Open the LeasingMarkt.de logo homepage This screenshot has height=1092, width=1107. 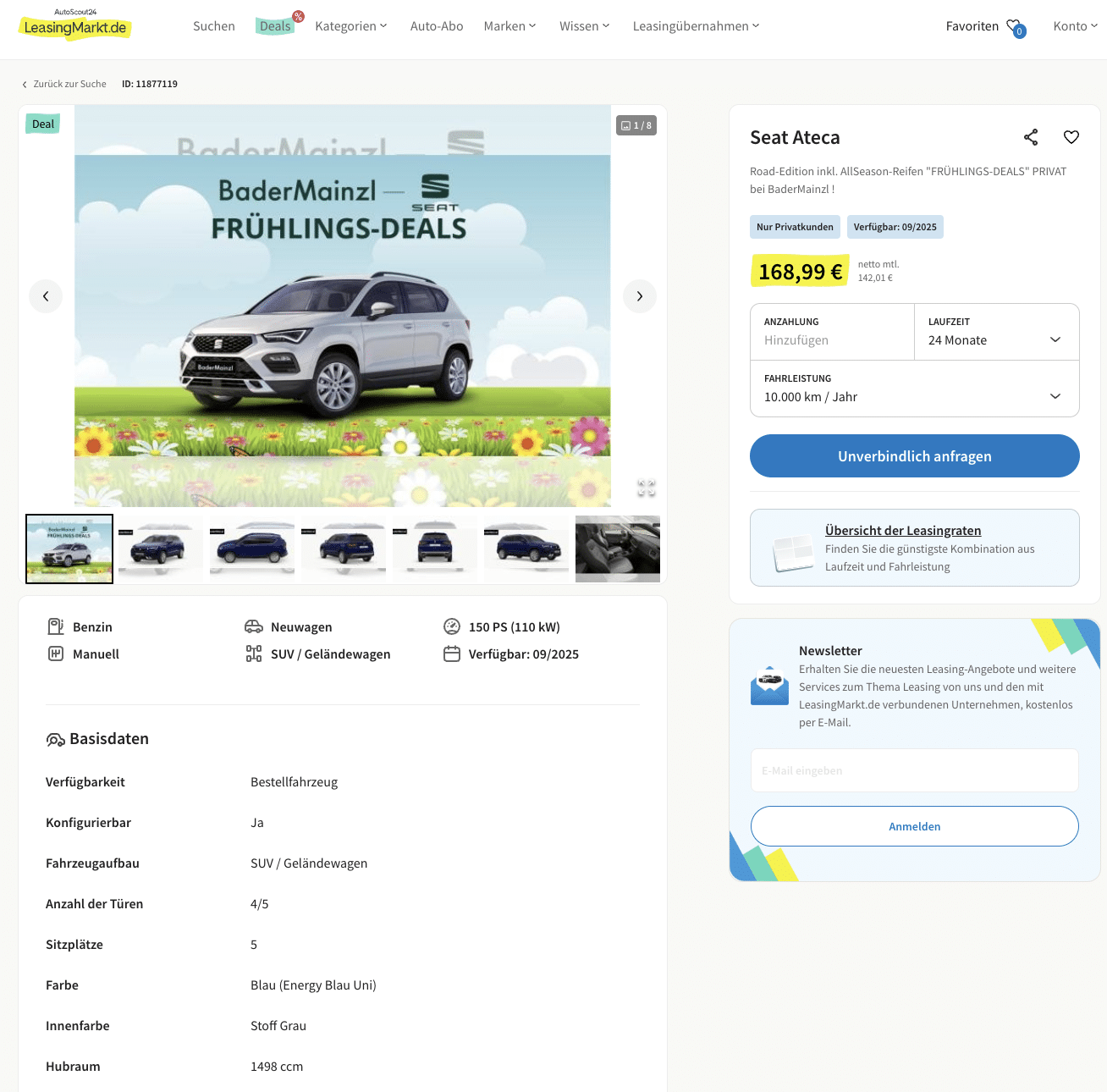tap(74, 25)
